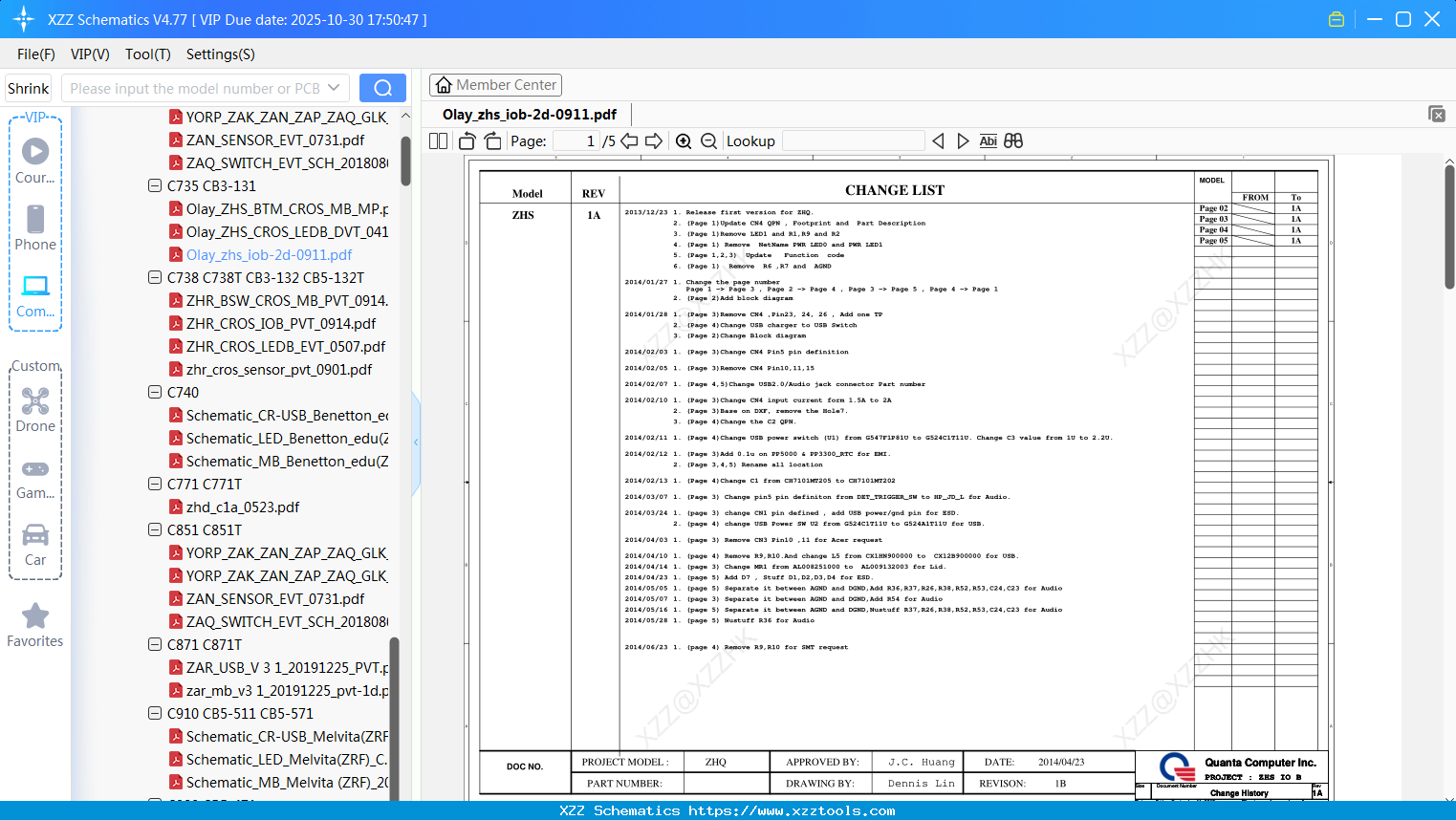Open the Phone category

tap(35, 227)
